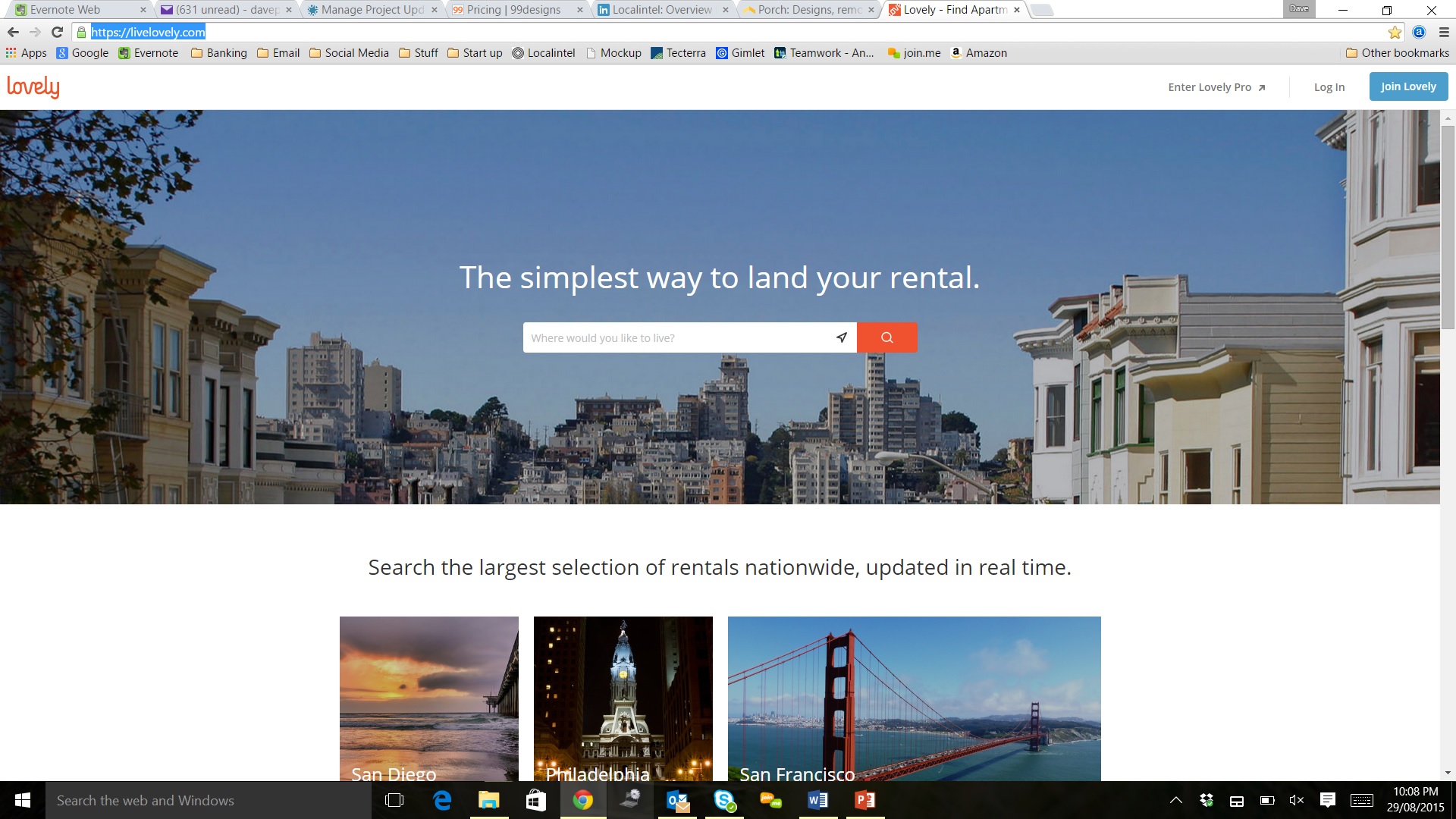
Task: Reload the page with refresh icon
Action: point(57,32)
